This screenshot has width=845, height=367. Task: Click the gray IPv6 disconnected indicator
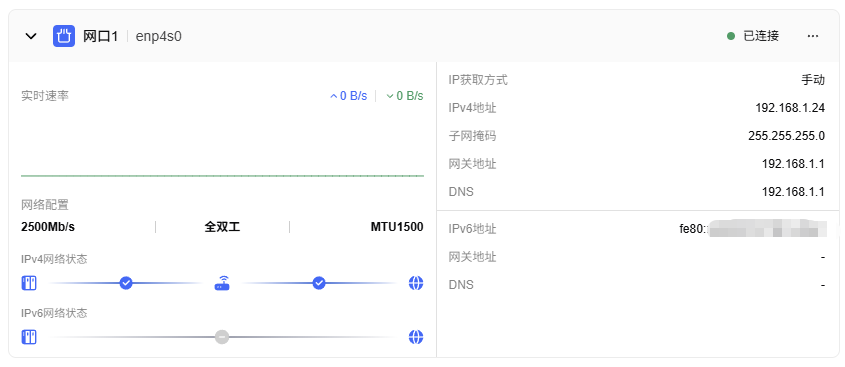(222, 337)
